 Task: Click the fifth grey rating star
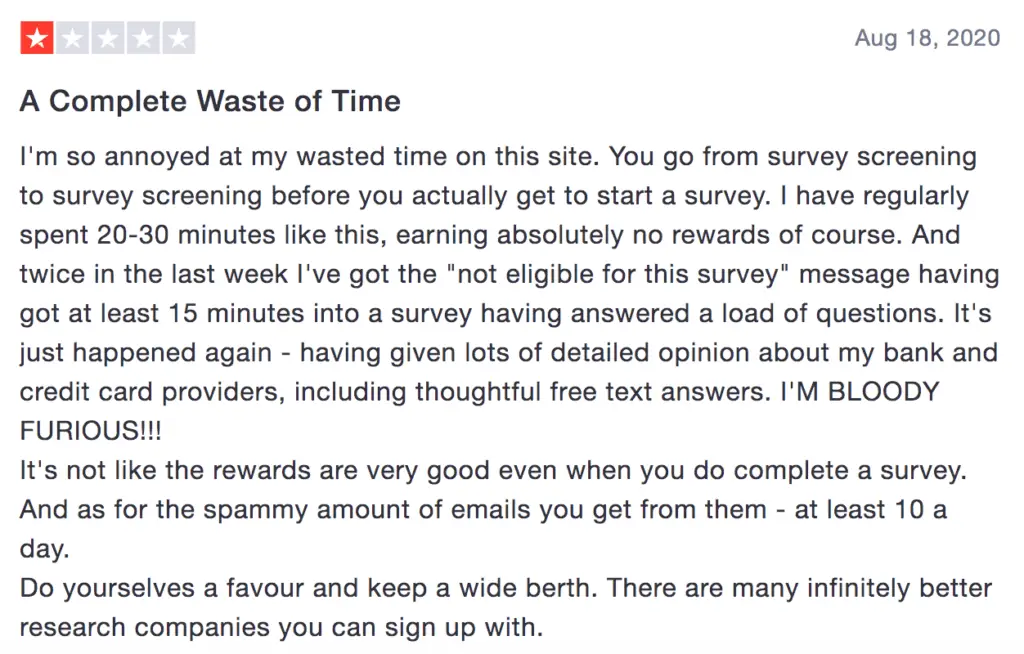pos(178,38)
